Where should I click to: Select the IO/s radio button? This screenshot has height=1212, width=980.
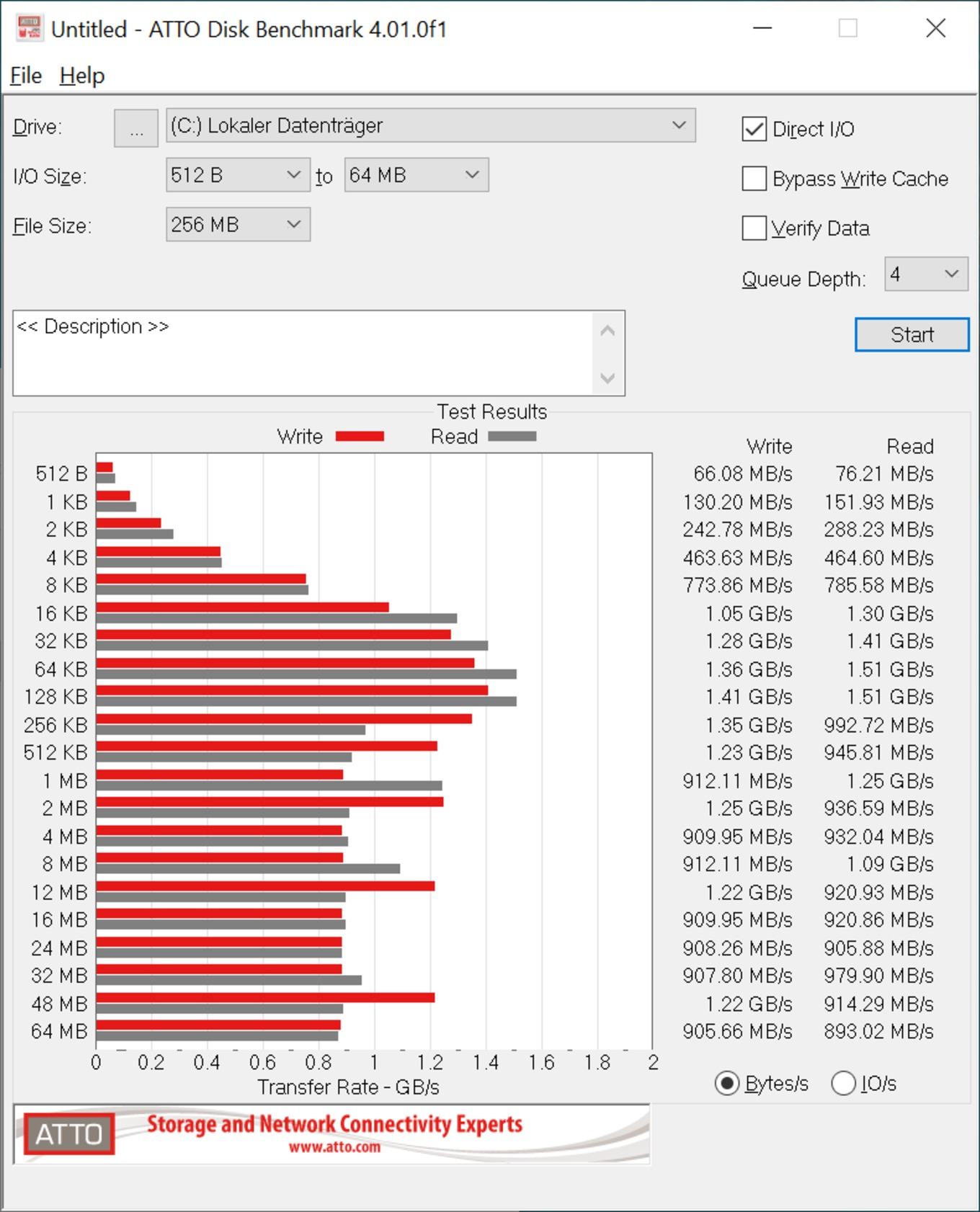(843, 1084)
